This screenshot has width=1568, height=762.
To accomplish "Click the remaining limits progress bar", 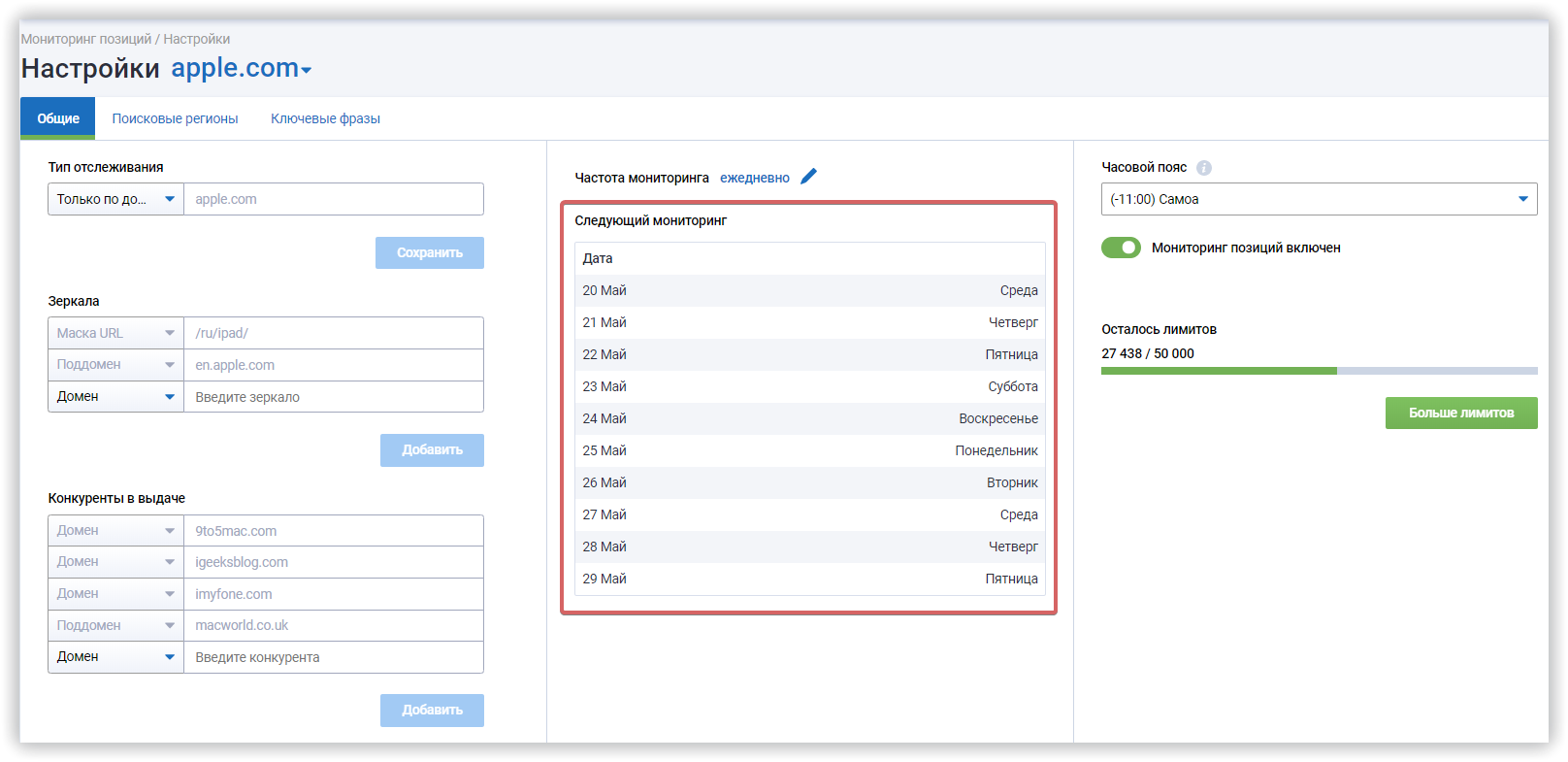I will (x=1319, y=371).
